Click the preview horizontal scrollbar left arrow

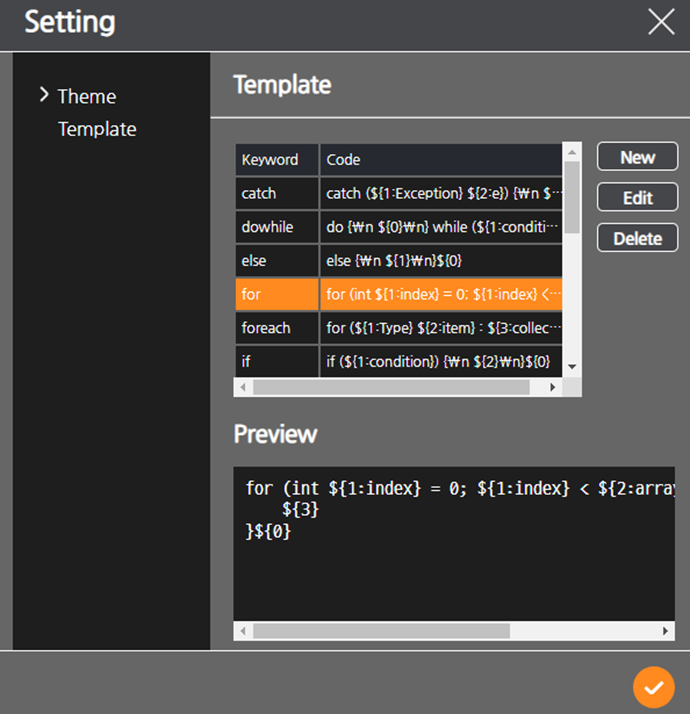243,632
